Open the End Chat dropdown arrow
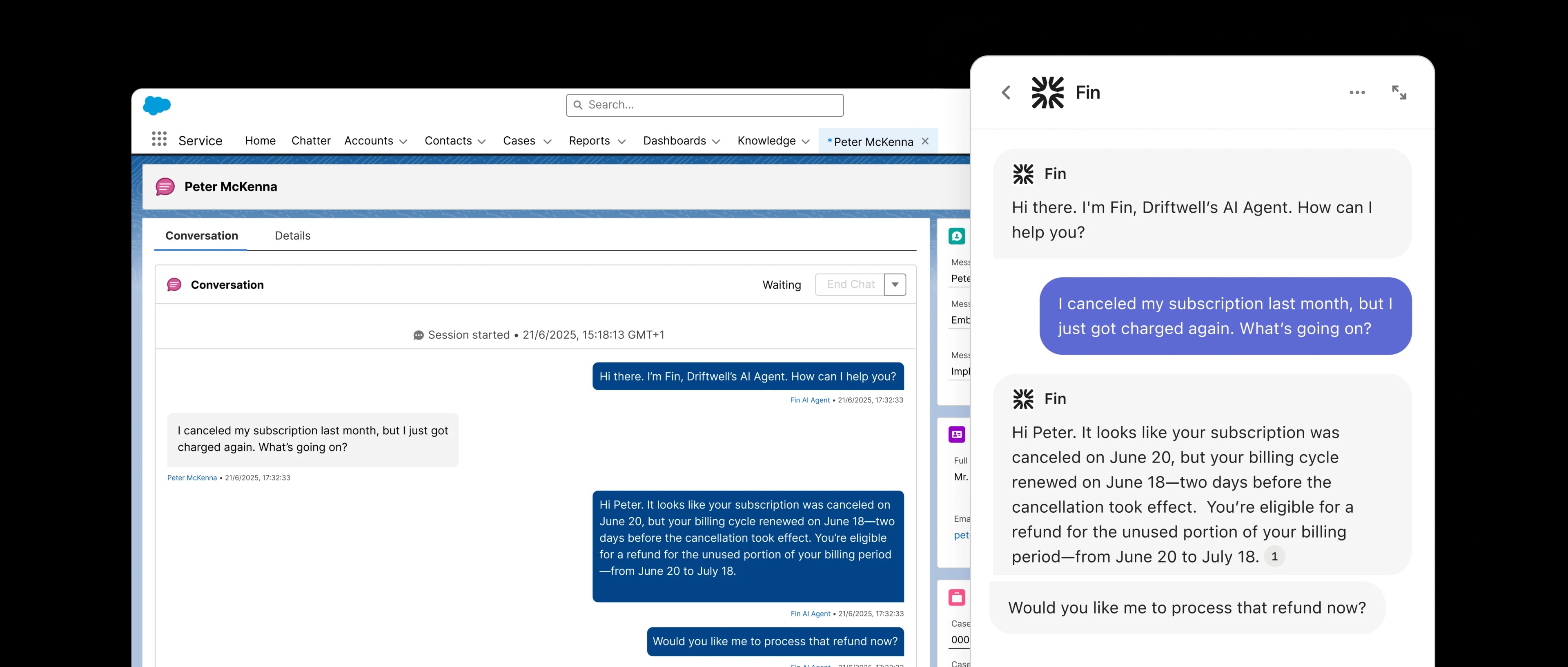Screen dimensions: 1568x667 [x=895, y=284]
